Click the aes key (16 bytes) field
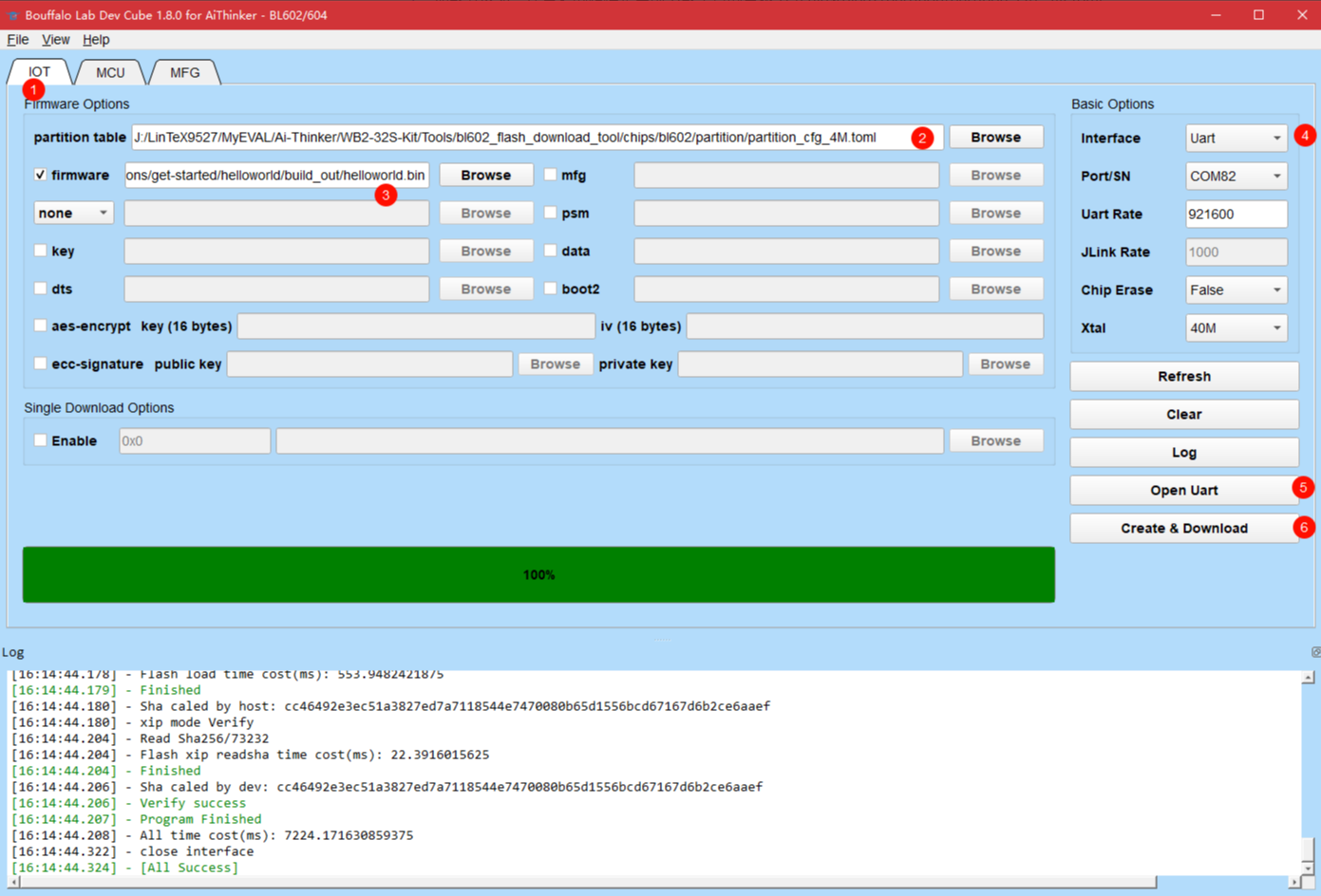Viewport: 1321px width, 896px height. (416, 326)
